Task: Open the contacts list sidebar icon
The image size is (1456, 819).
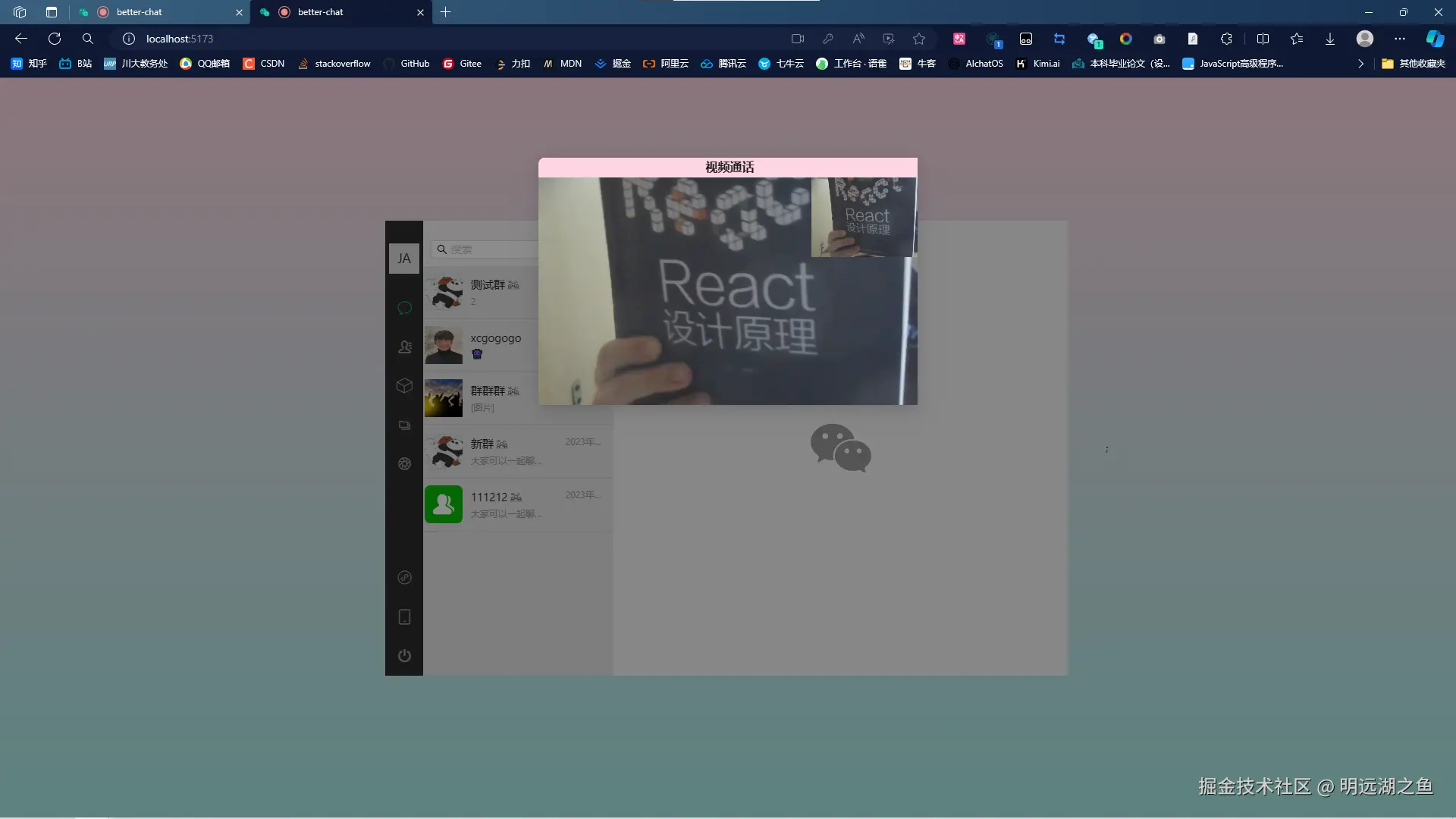Action: [404, 347]
